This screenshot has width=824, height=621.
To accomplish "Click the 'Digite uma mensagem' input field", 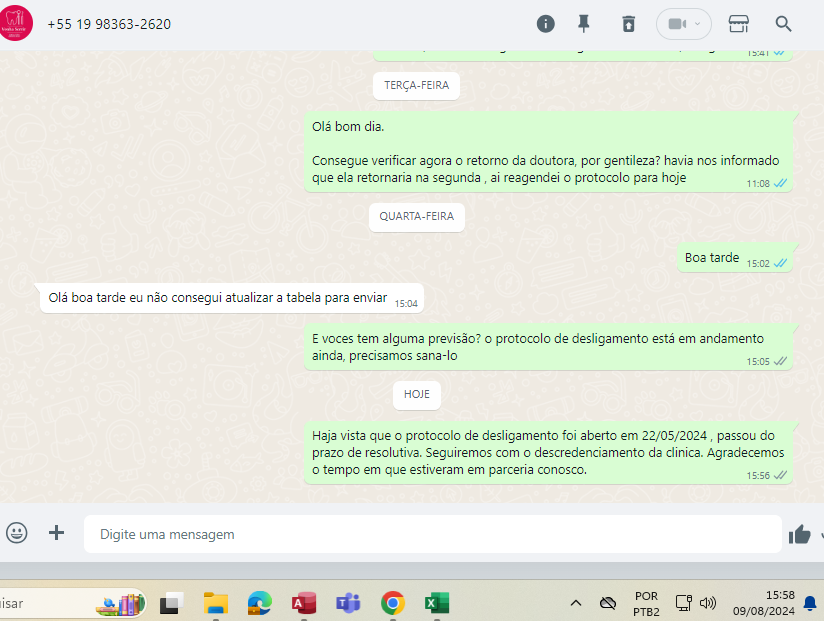I will pyautogui.click(x=432, y=535).
